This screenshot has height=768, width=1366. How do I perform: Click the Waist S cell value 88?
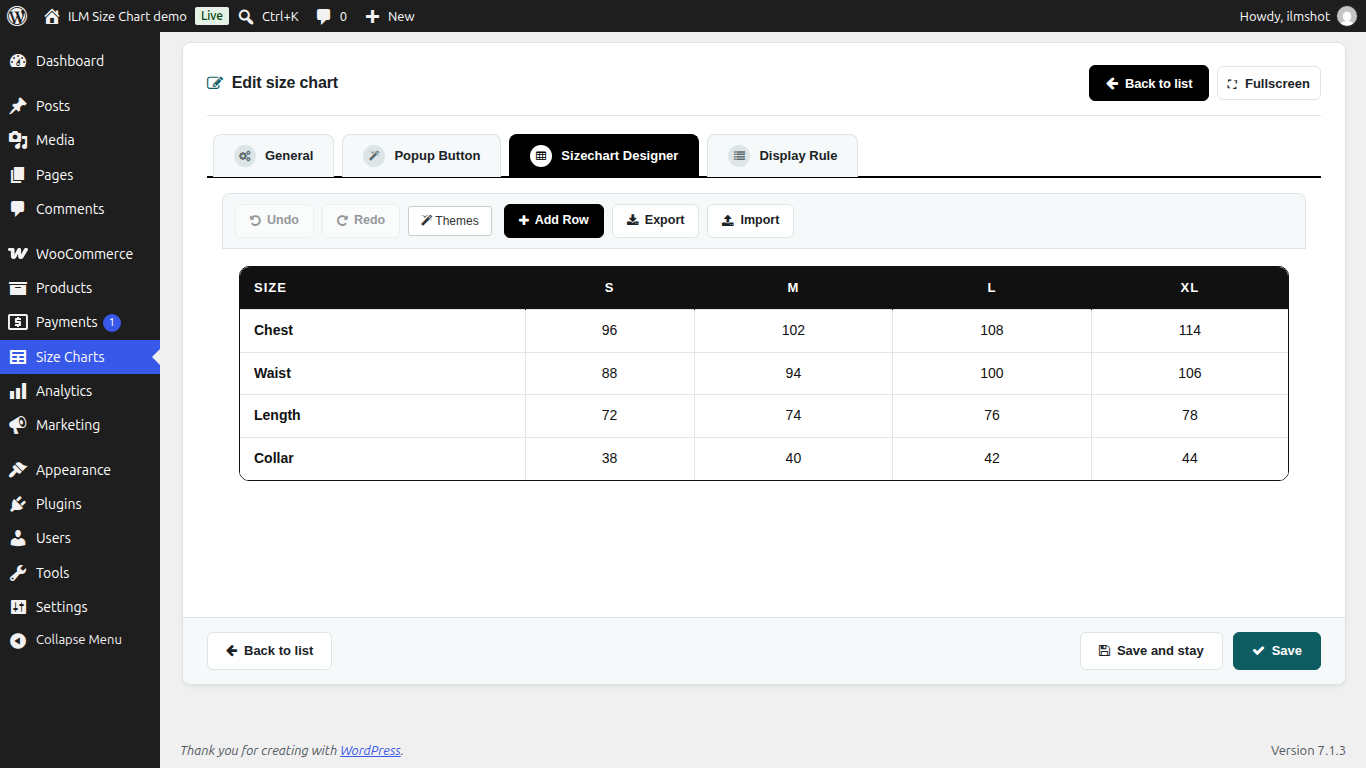coord(610,374)
